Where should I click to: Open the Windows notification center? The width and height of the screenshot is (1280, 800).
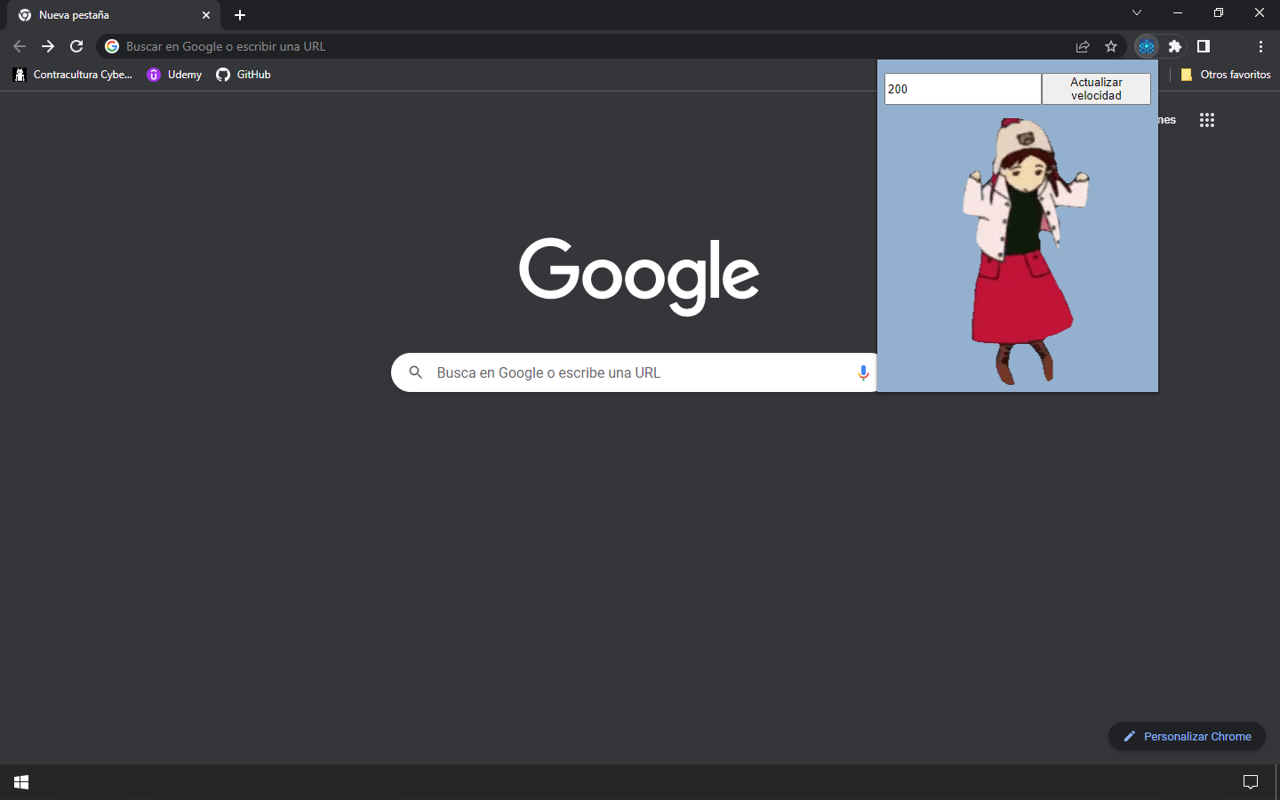(1250, 782)
